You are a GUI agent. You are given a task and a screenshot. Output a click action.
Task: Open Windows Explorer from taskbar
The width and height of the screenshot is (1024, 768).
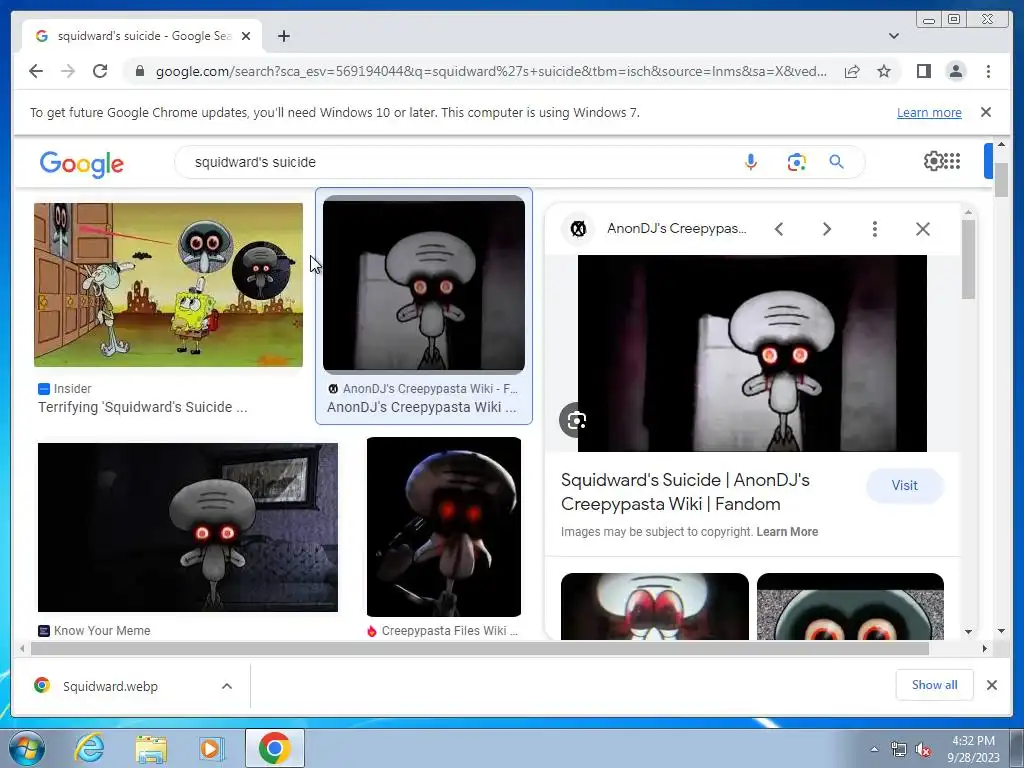(x=151, y=748)
